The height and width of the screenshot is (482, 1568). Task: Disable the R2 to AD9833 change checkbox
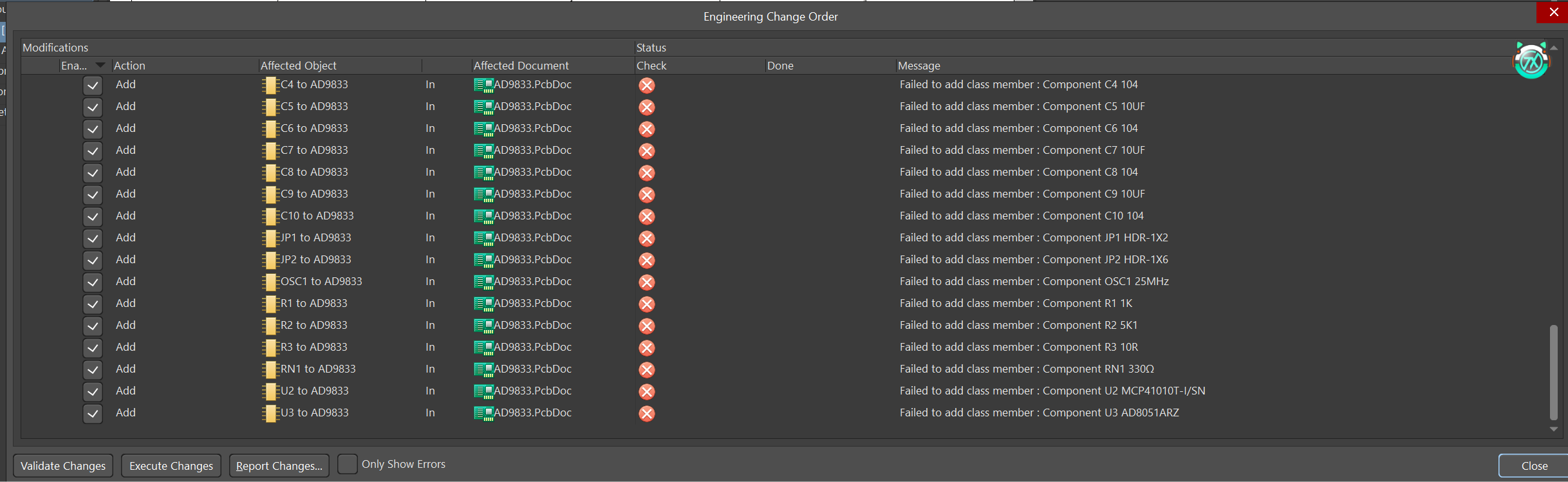point(93,326)
